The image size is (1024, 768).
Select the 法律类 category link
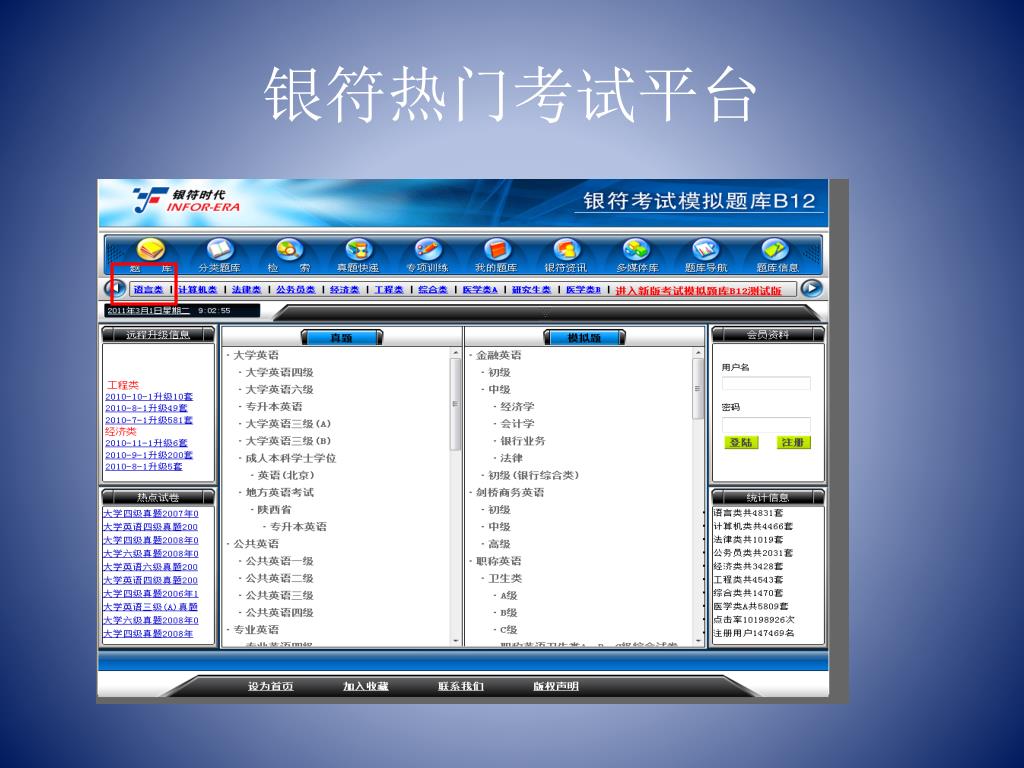pyautogui.click(x=246, y=289)
